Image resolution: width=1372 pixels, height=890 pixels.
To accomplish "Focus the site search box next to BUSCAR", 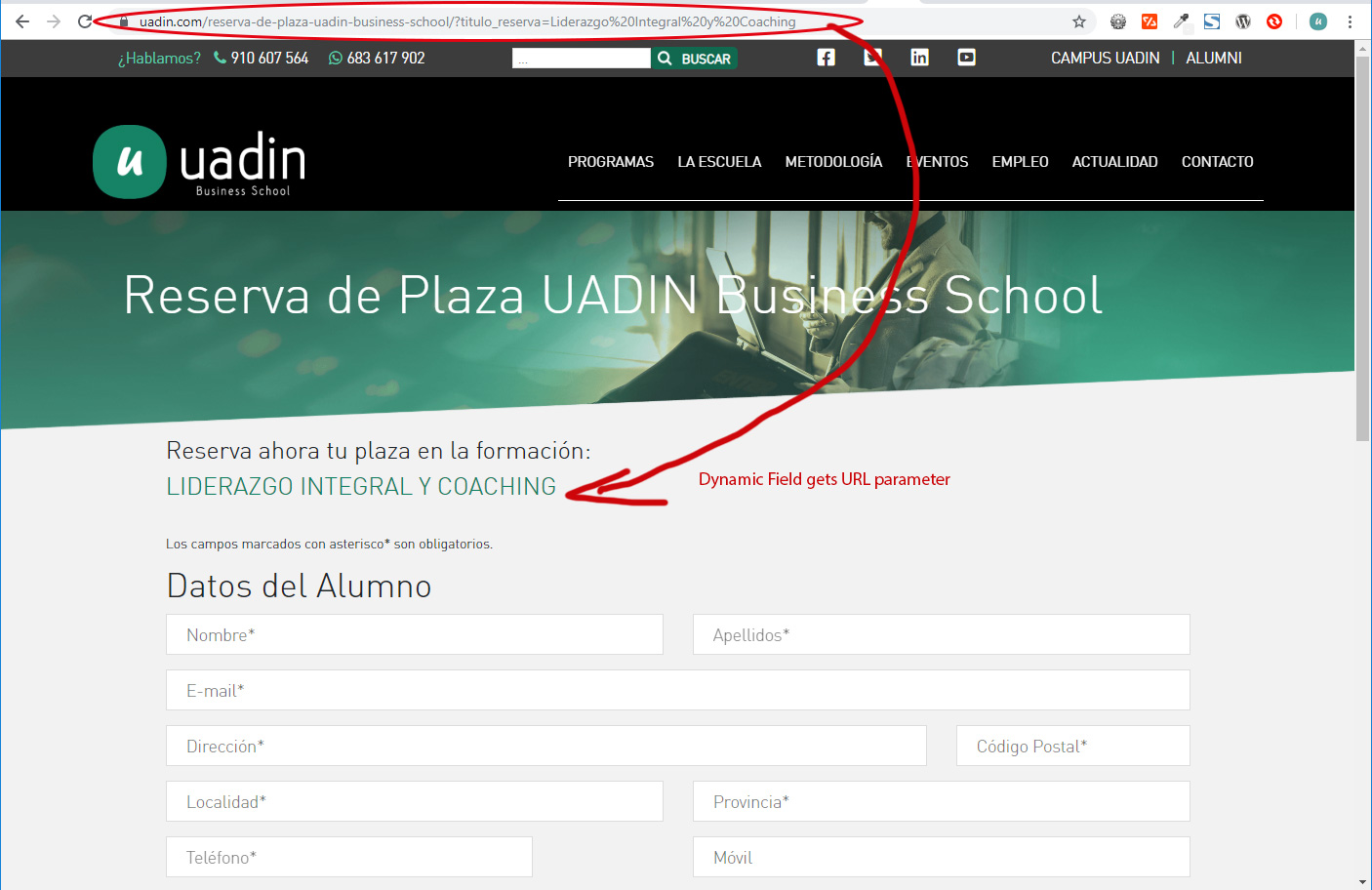I will 582,59.
